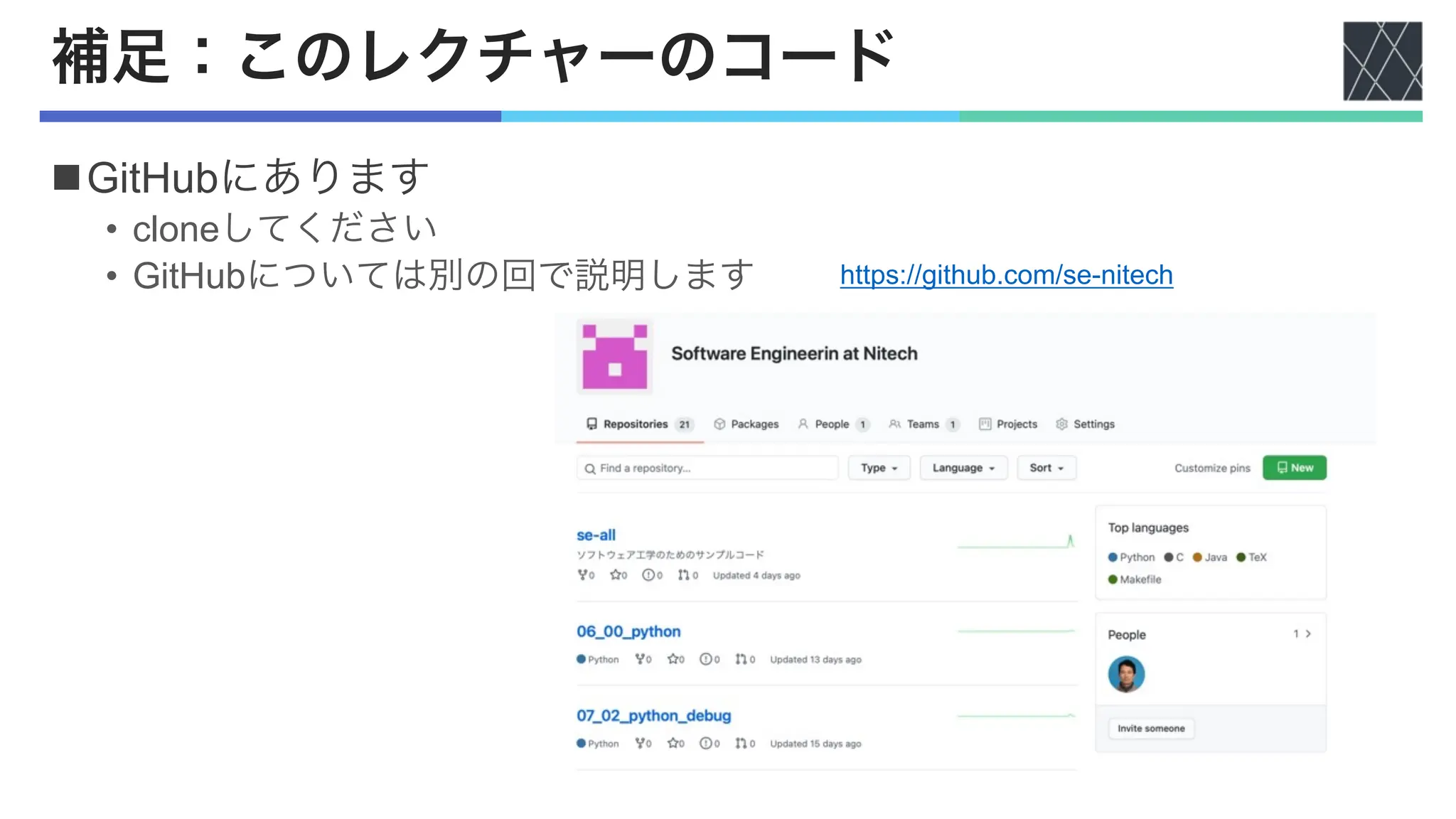Focus the Find a repository search field

(707, 468)
